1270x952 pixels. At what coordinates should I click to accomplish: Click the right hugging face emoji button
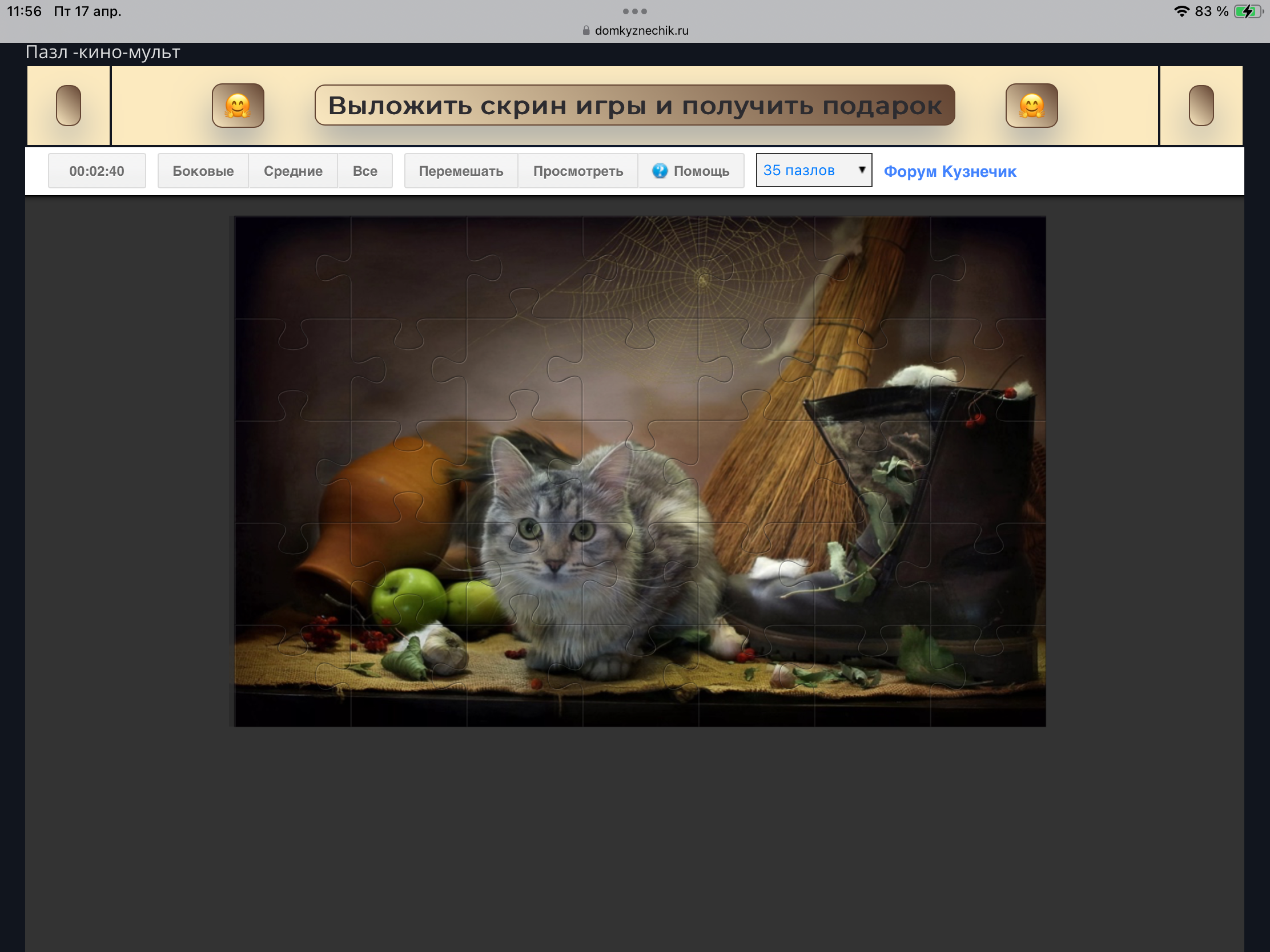(1031, 106)
